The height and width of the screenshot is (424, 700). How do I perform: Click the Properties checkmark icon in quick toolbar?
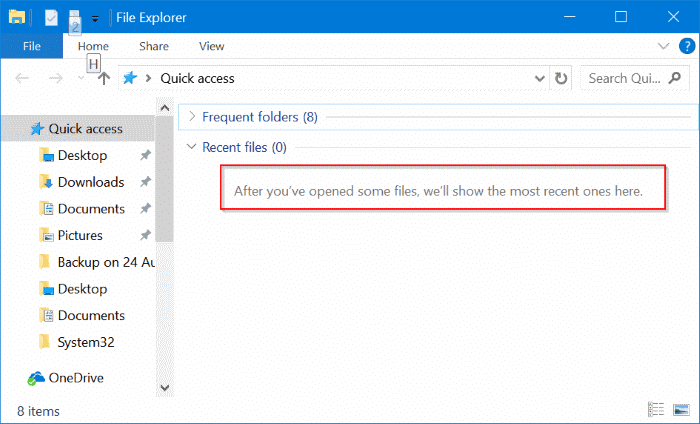coord(51,17)
